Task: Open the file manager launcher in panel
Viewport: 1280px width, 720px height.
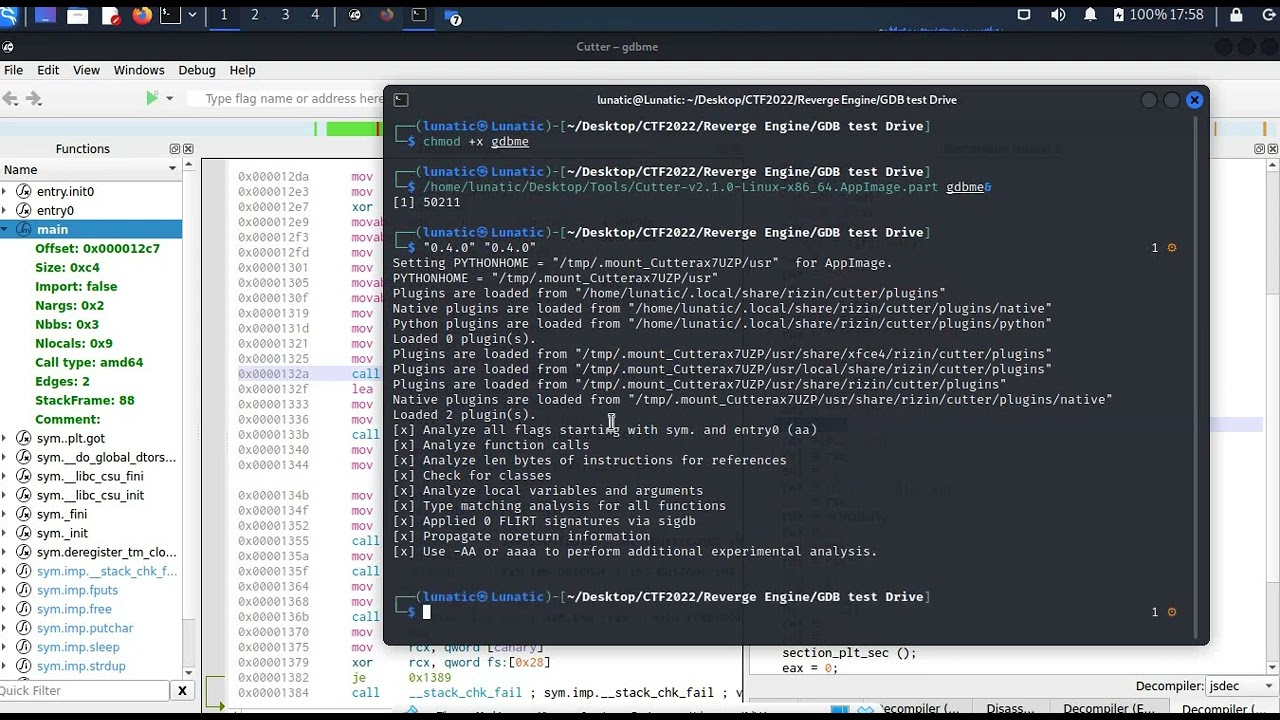Action: click(x=77, y=15)
